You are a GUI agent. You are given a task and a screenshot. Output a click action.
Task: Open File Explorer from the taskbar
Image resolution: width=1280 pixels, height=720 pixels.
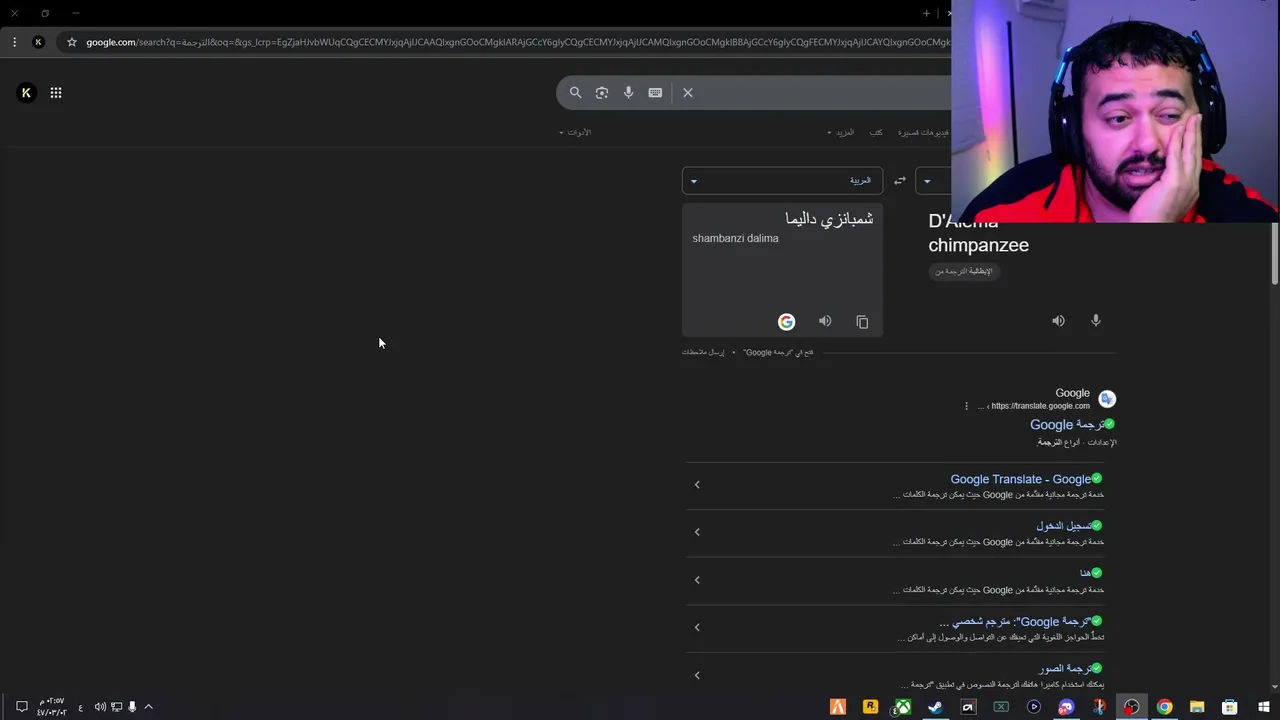1197,707
